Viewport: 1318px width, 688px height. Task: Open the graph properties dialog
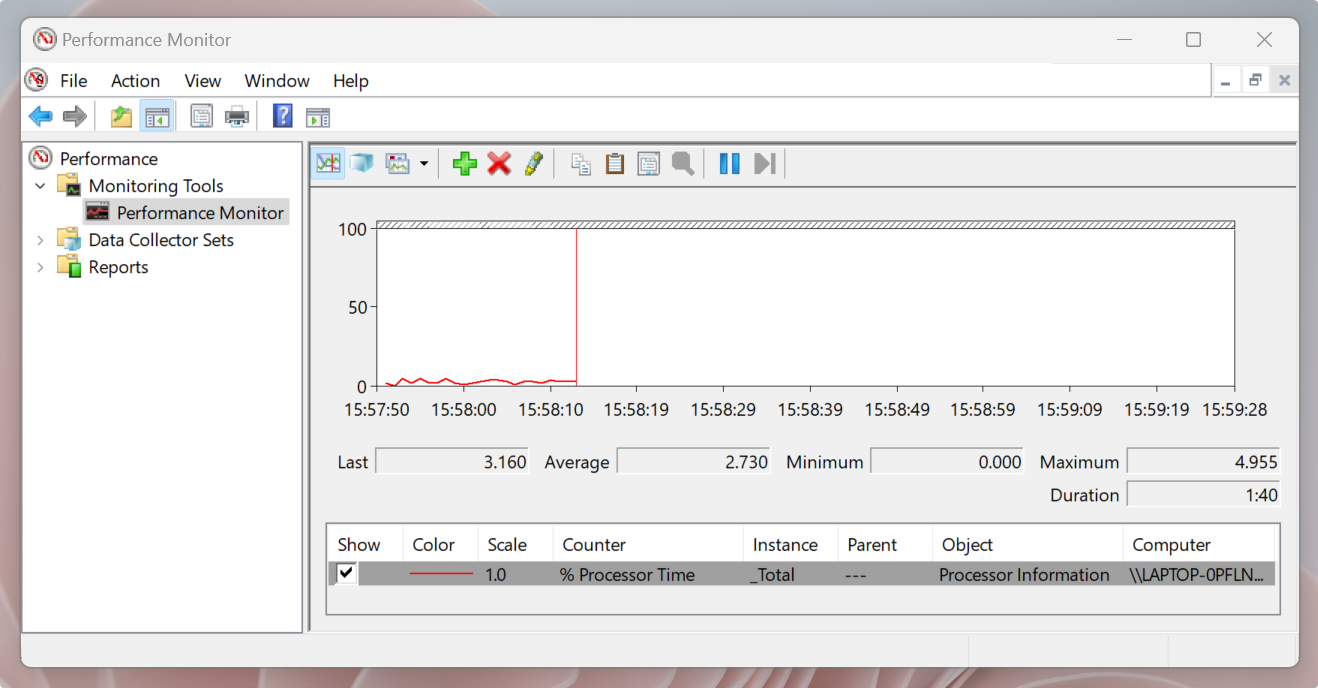pos(648,163)
